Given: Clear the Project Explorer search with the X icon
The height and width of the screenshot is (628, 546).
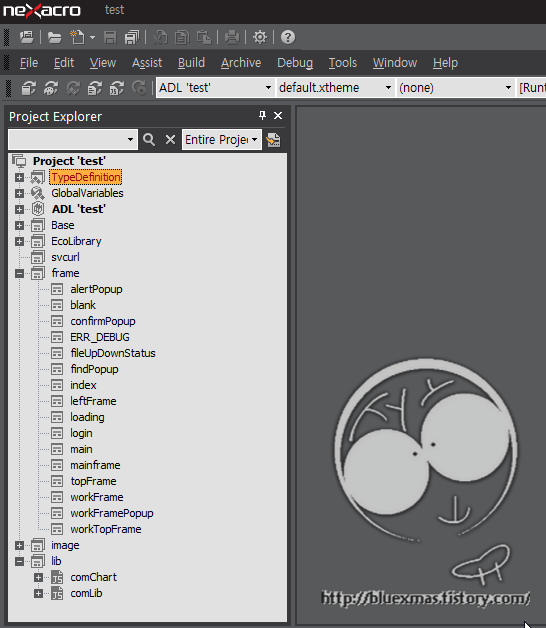Looking at the screenshot, I should pyautogui.click(x=171, y=140).
